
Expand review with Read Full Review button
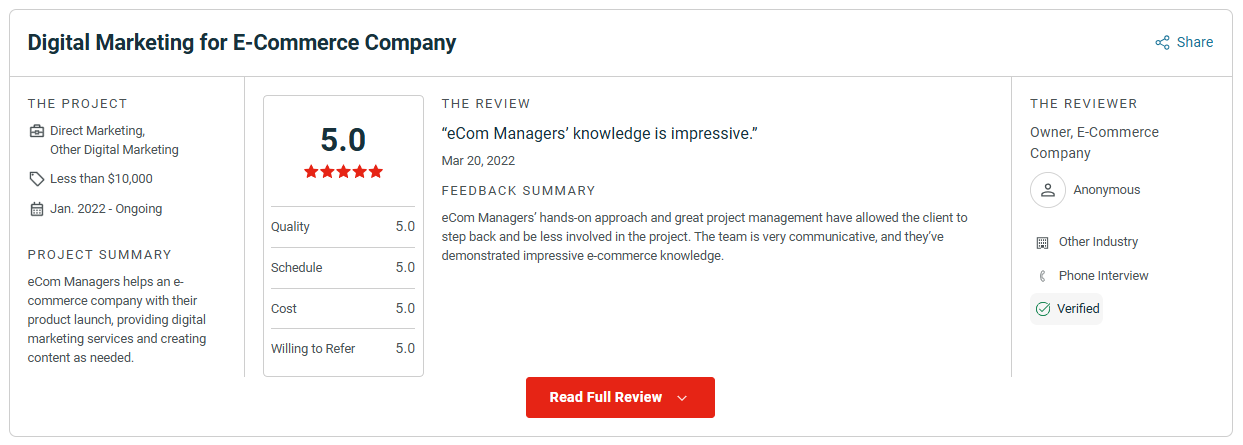pyautogui.click(x=620, y=397)
